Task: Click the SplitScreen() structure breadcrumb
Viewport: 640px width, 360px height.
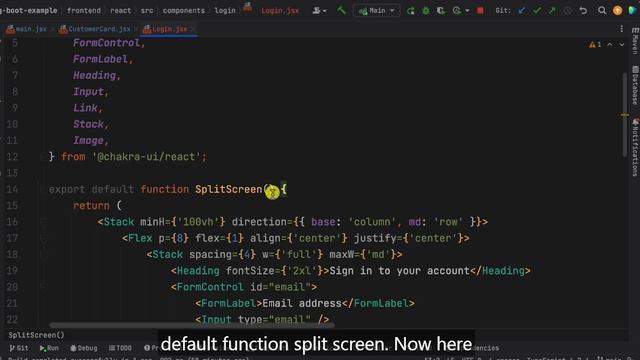Action: click(x=36, y=335)
